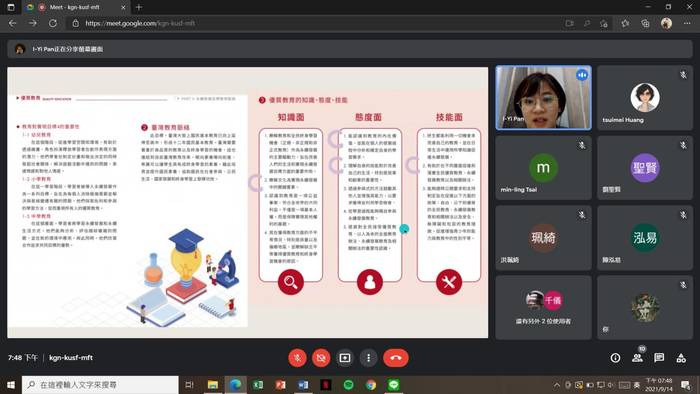
Task: Open the Windows notification center
Action: click(686, 385)
